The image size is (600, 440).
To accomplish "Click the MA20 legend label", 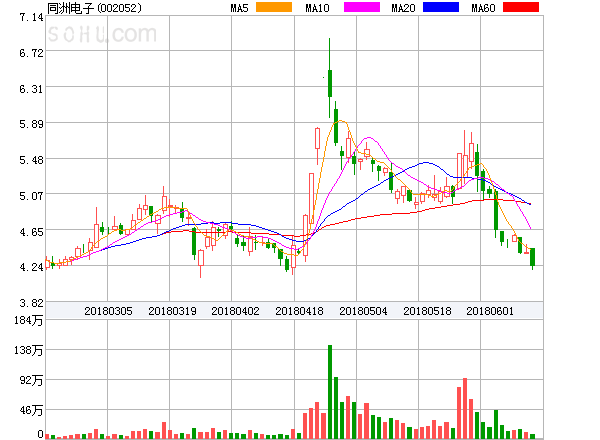I will click(x=403, y=8).
